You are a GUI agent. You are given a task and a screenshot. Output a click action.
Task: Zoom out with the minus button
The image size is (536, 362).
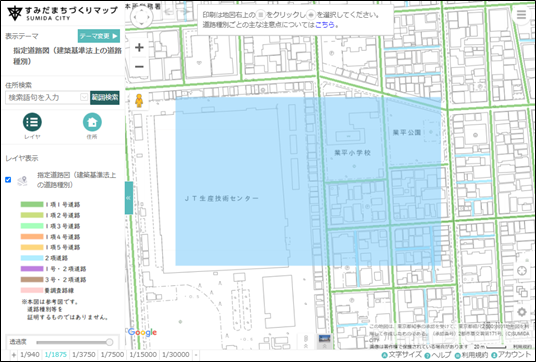139,66
